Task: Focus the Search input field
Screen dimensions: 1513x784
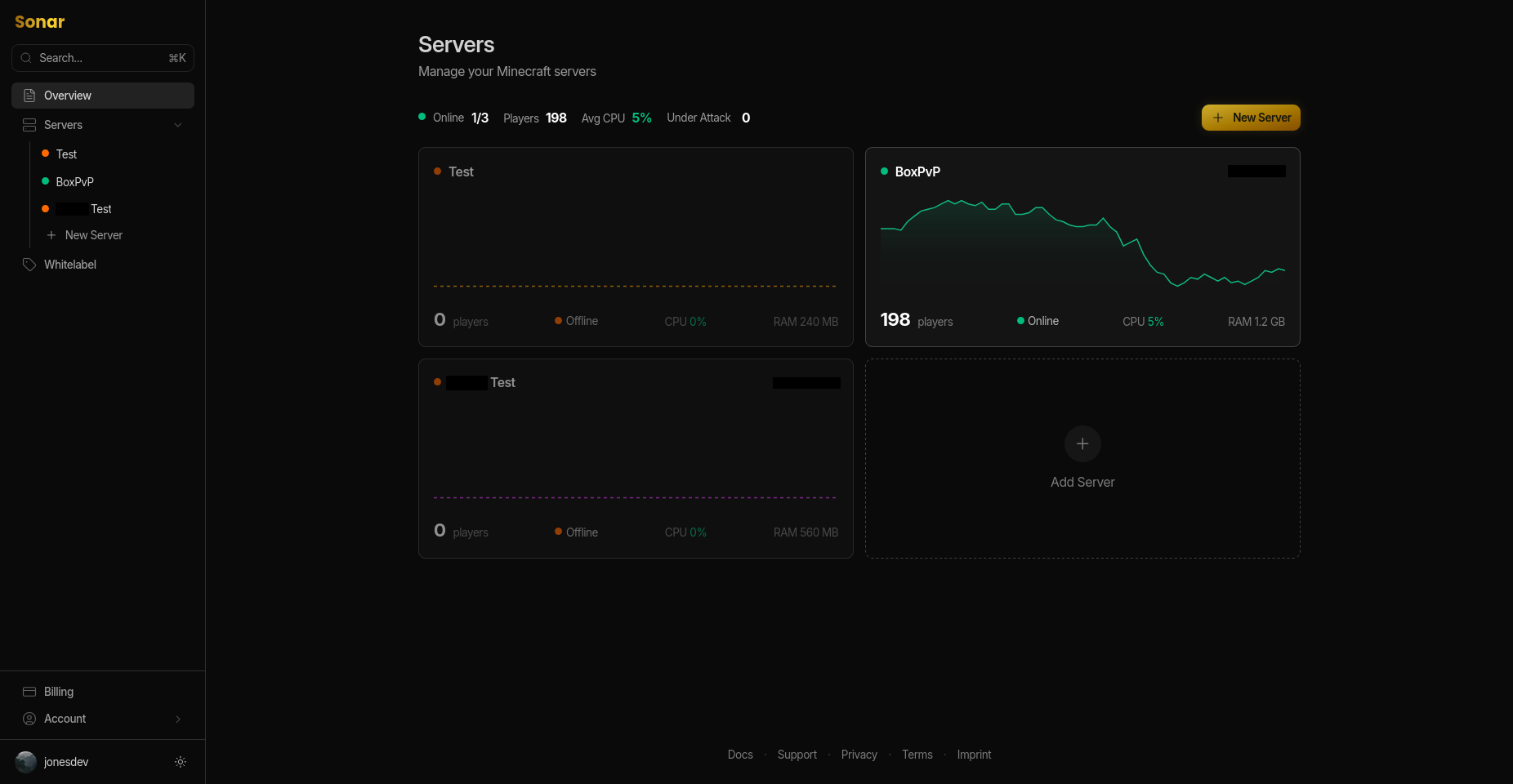Action: (x=103, y=58)
